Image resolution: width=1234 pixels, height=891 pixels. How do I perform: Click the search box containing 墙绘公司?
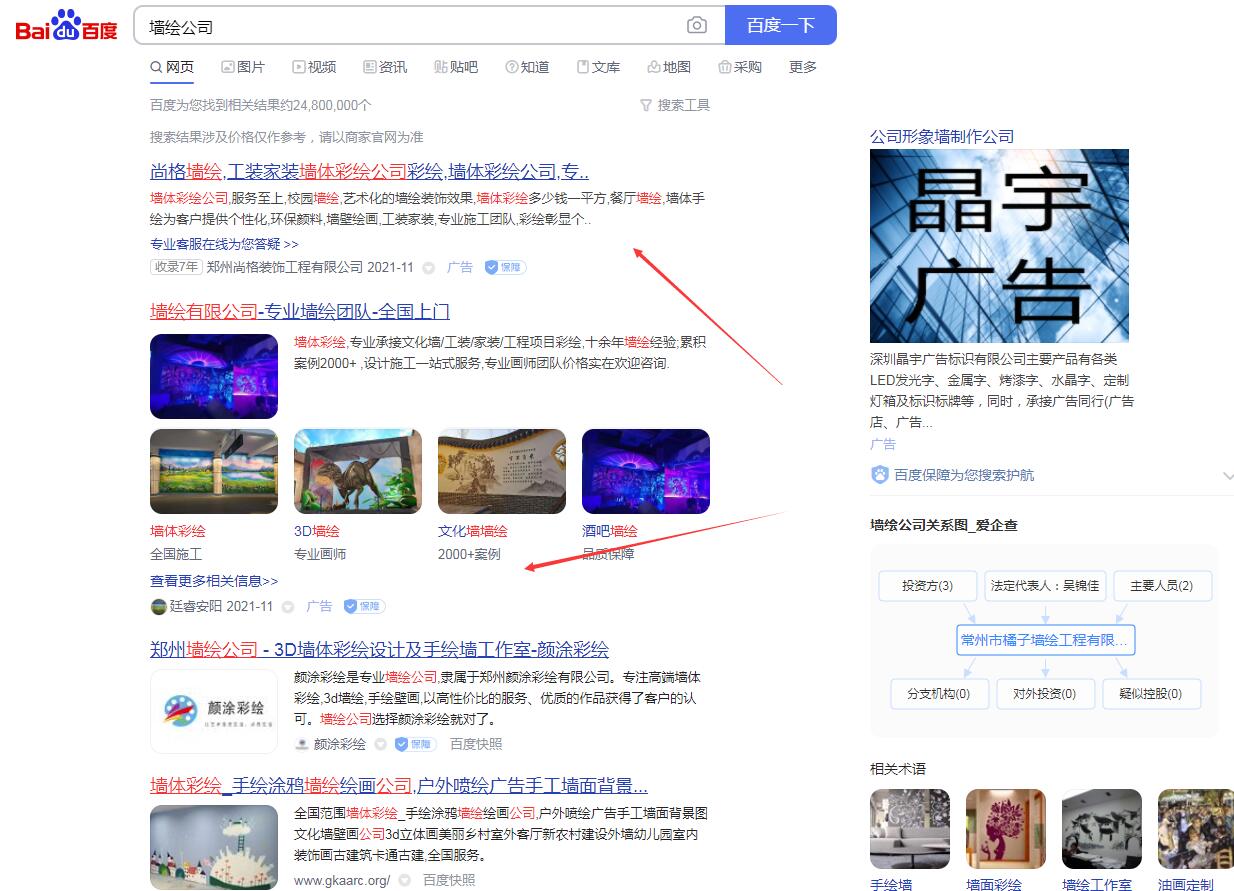tap(410, 26)
